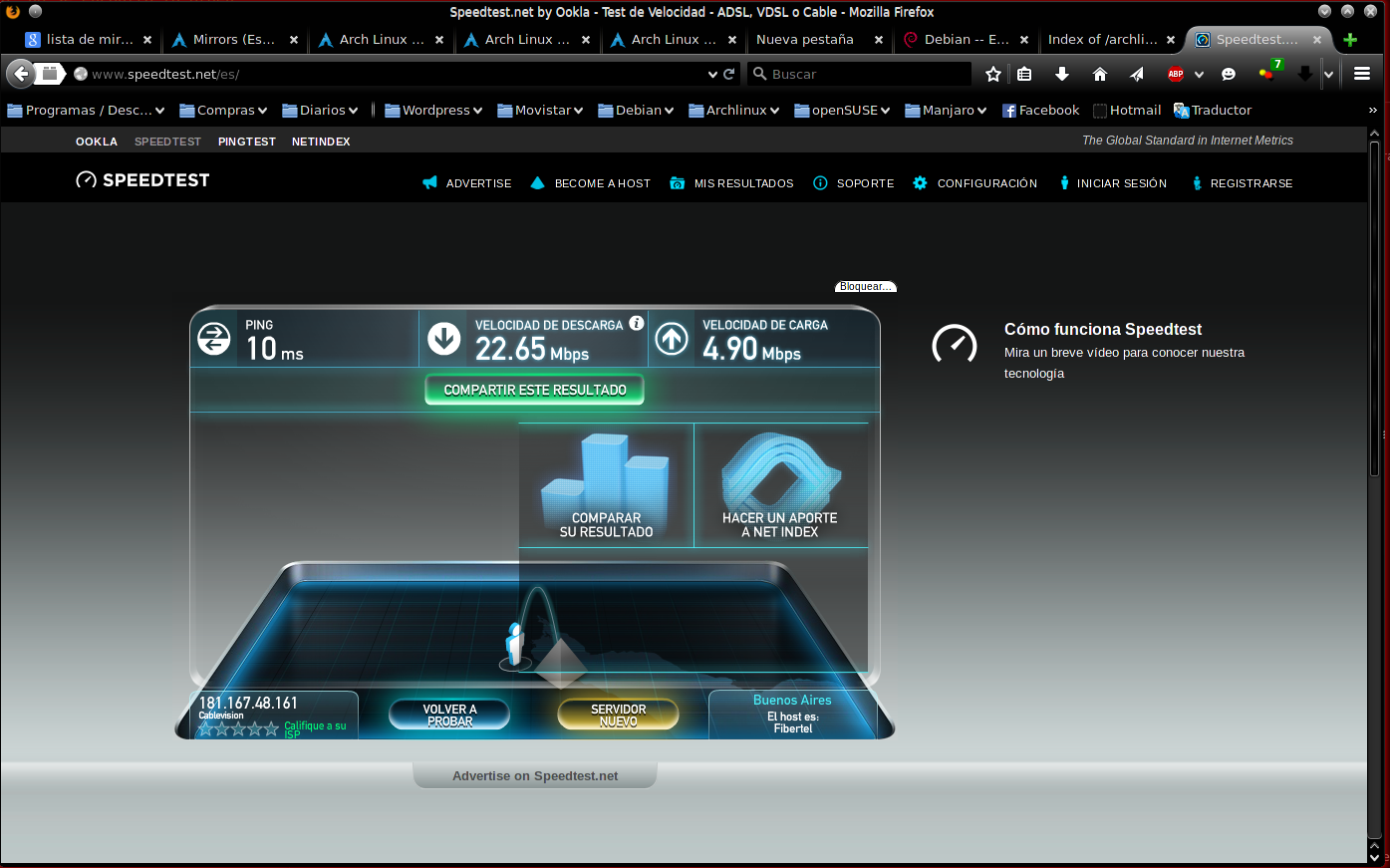Expand the Manjaro bookmarks folder

(x=946, y=111)
